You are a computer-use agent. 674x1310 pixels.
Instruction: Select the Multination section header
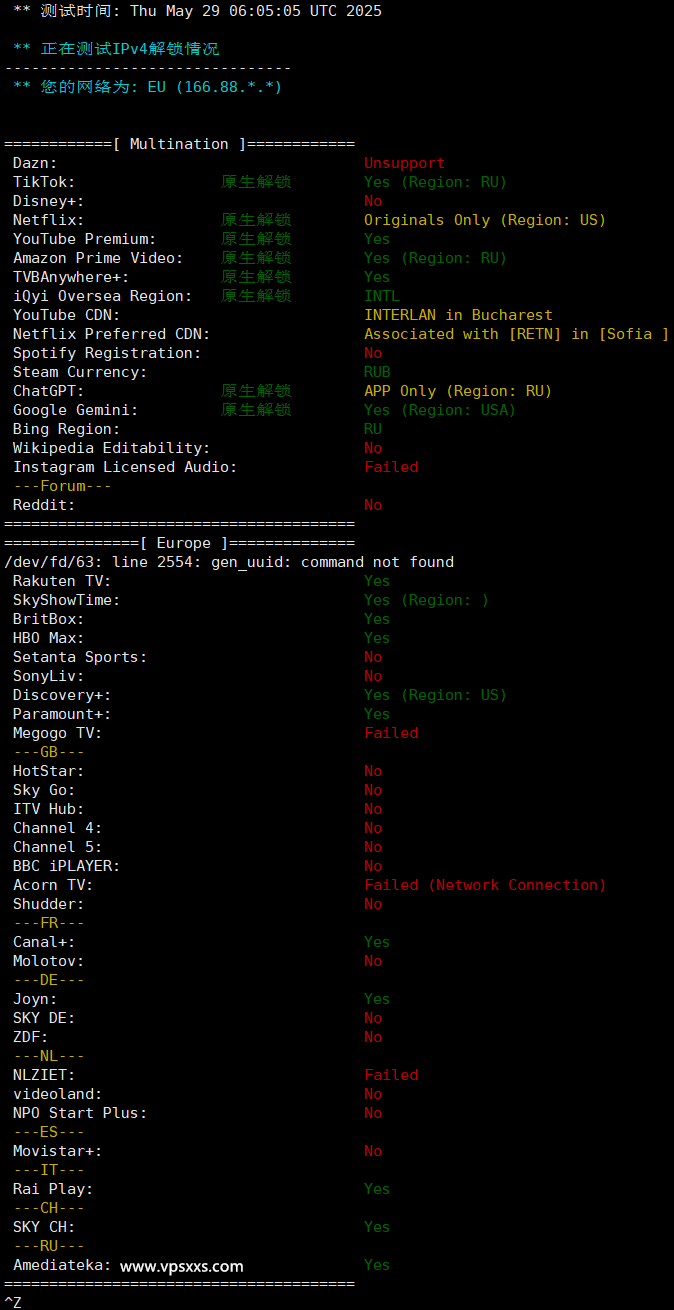(180, 144)
